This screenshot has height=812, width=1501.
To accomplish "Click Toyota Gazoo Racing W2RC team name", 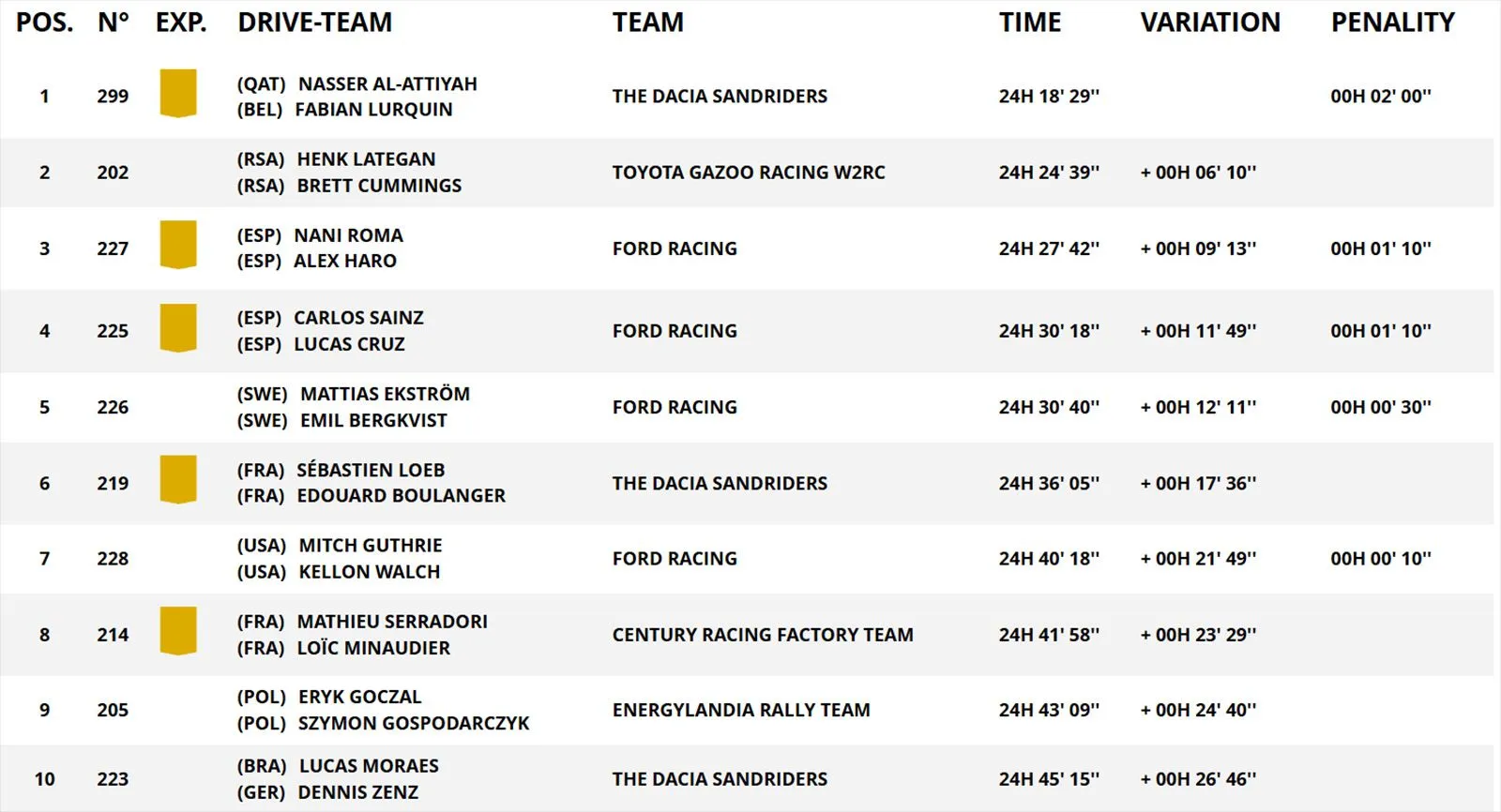I will point(748,173).
